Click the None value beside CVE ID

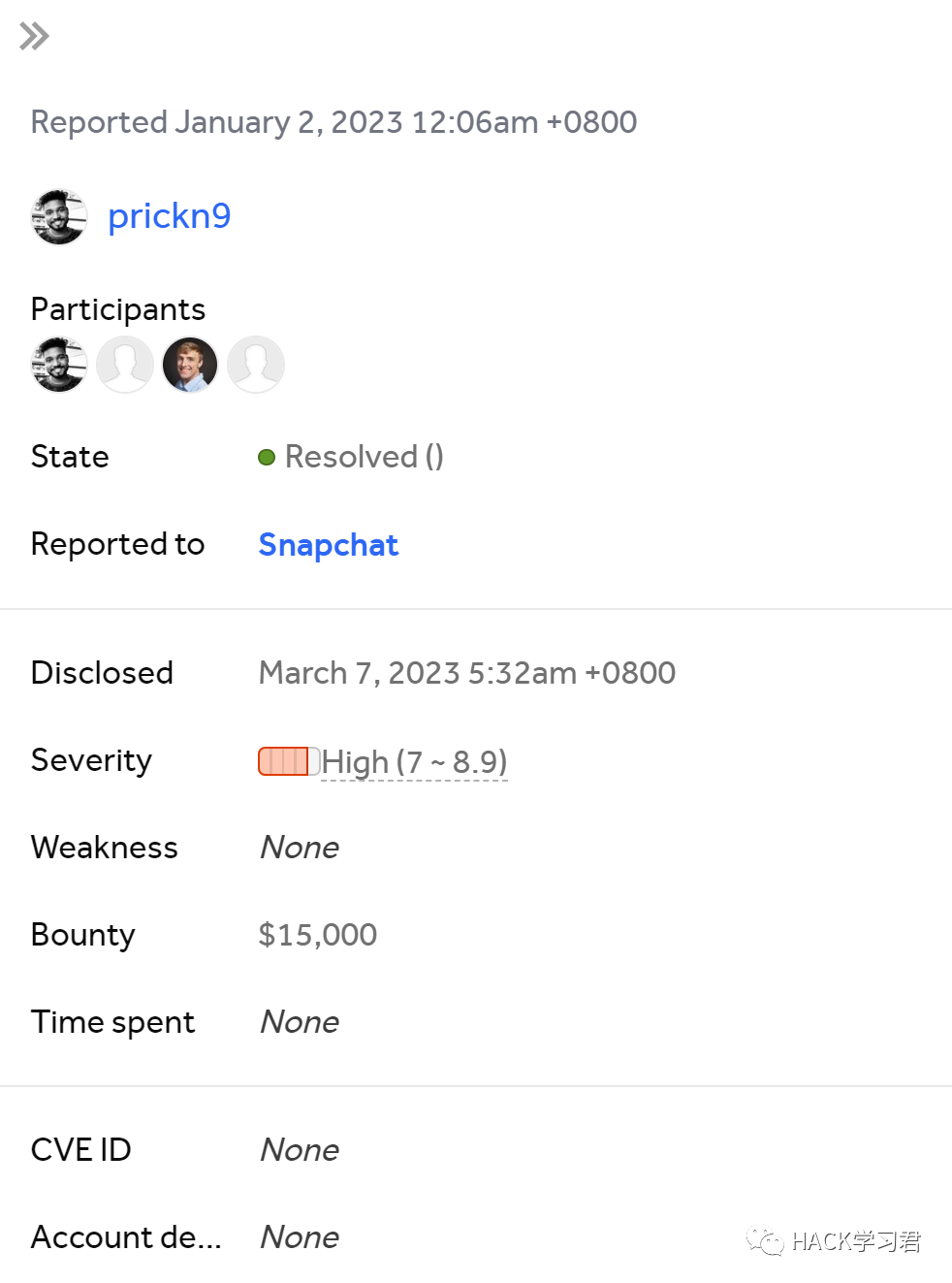coord(300,1150)
